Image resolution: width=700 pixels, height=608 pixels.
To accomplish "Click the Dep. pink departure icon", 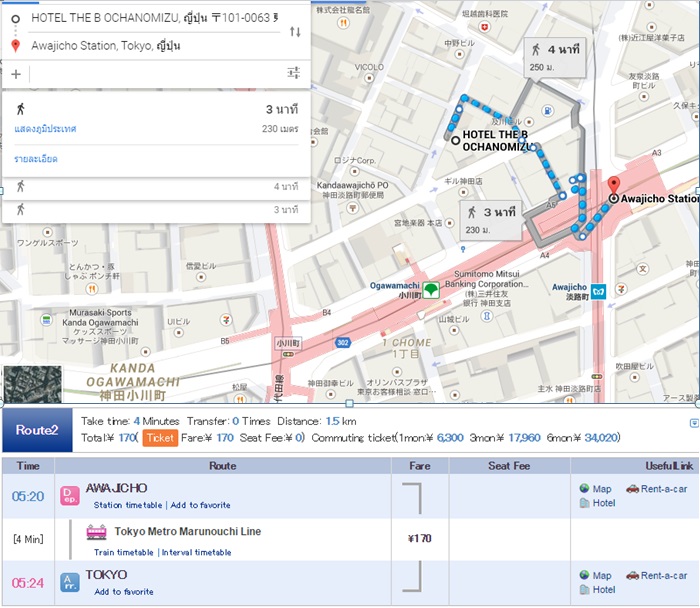I will pyautogui.click(x=70, y=496).
